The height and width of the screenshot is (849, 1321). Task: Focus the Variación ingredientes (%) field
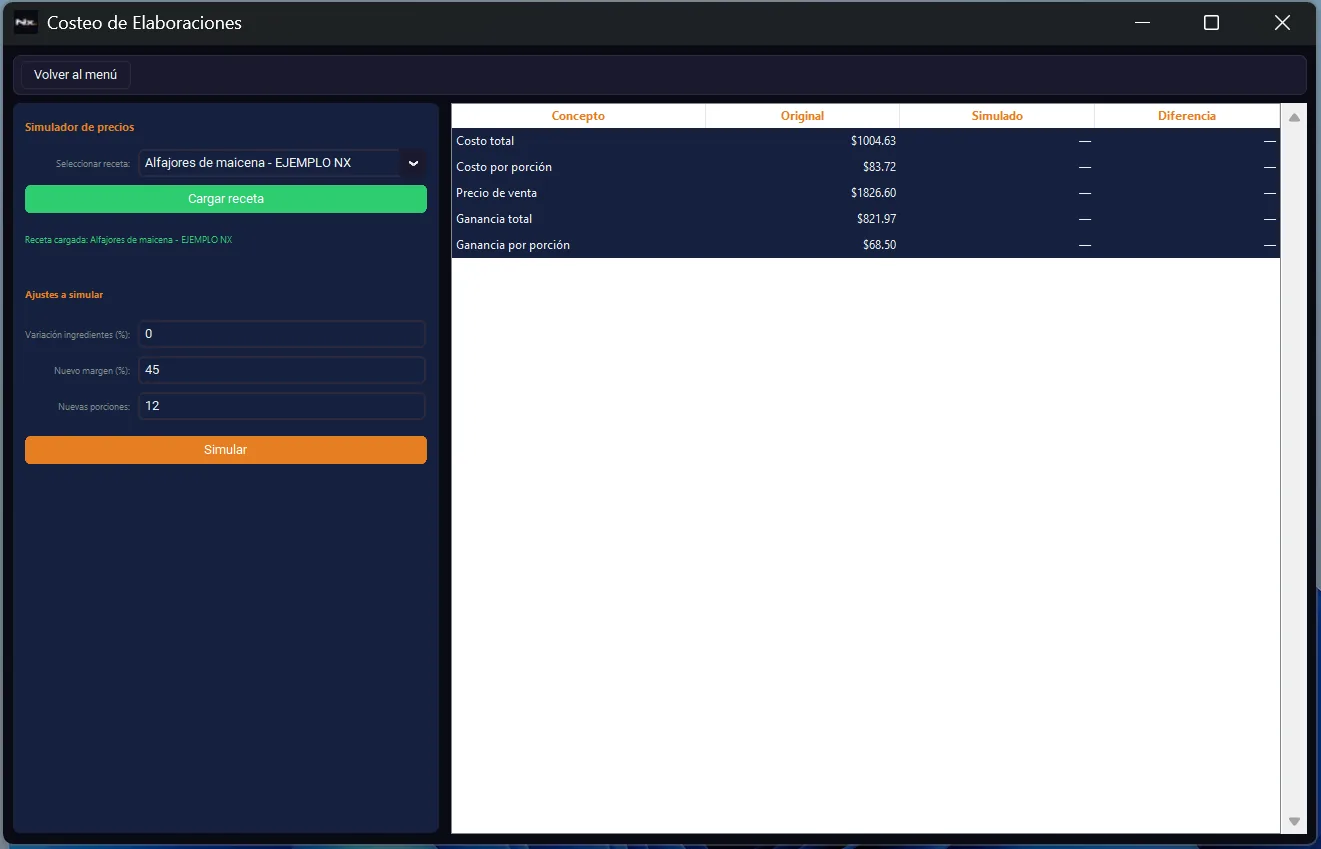(x=282, y=334)
